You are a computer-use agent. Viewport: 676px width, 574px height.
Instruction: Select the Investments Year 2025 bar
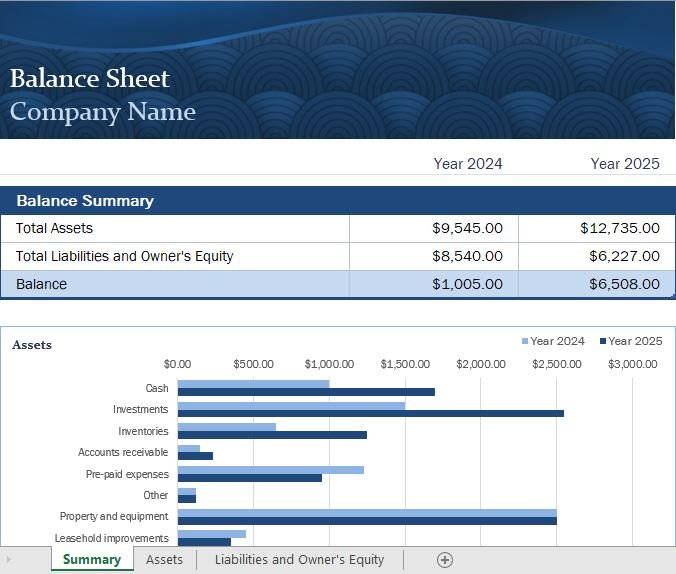point(371,414)
